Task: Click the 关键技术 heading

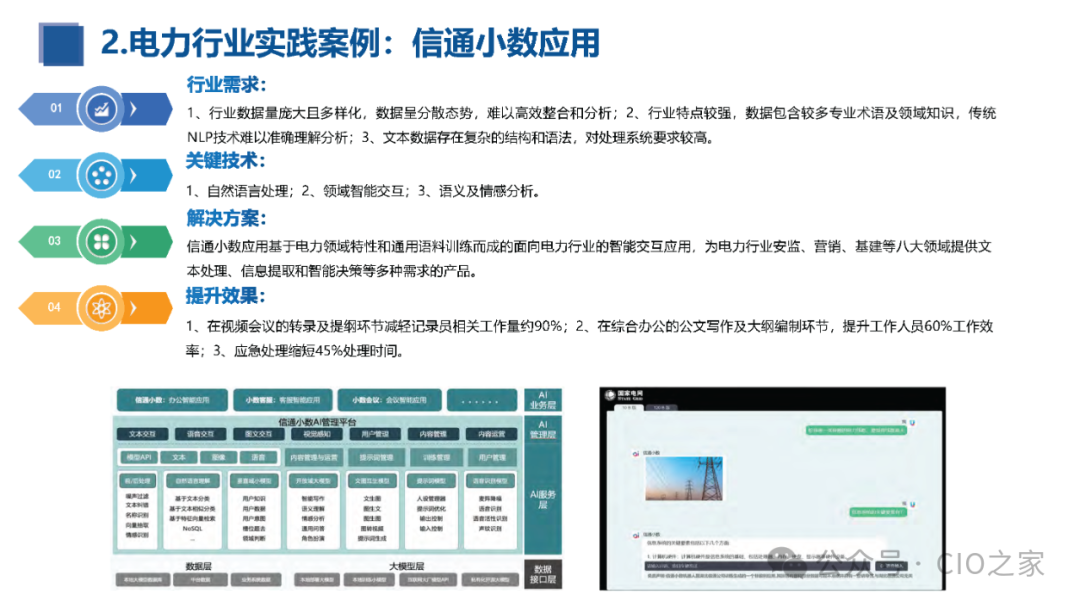Action: point(226,161)
